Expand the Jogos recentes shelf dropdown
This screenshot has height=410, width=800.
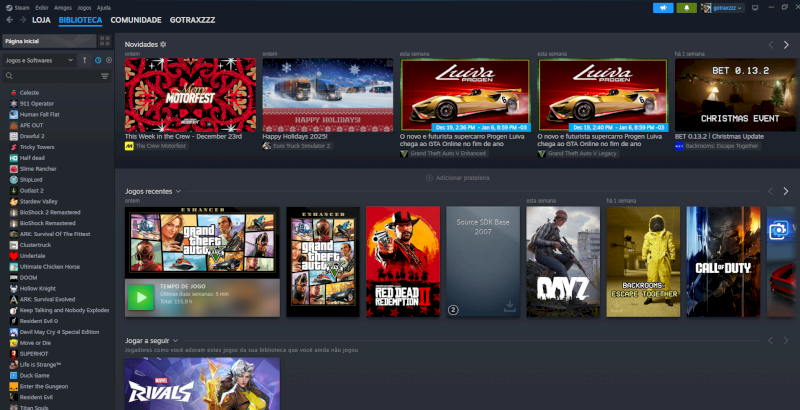point(178,191)
